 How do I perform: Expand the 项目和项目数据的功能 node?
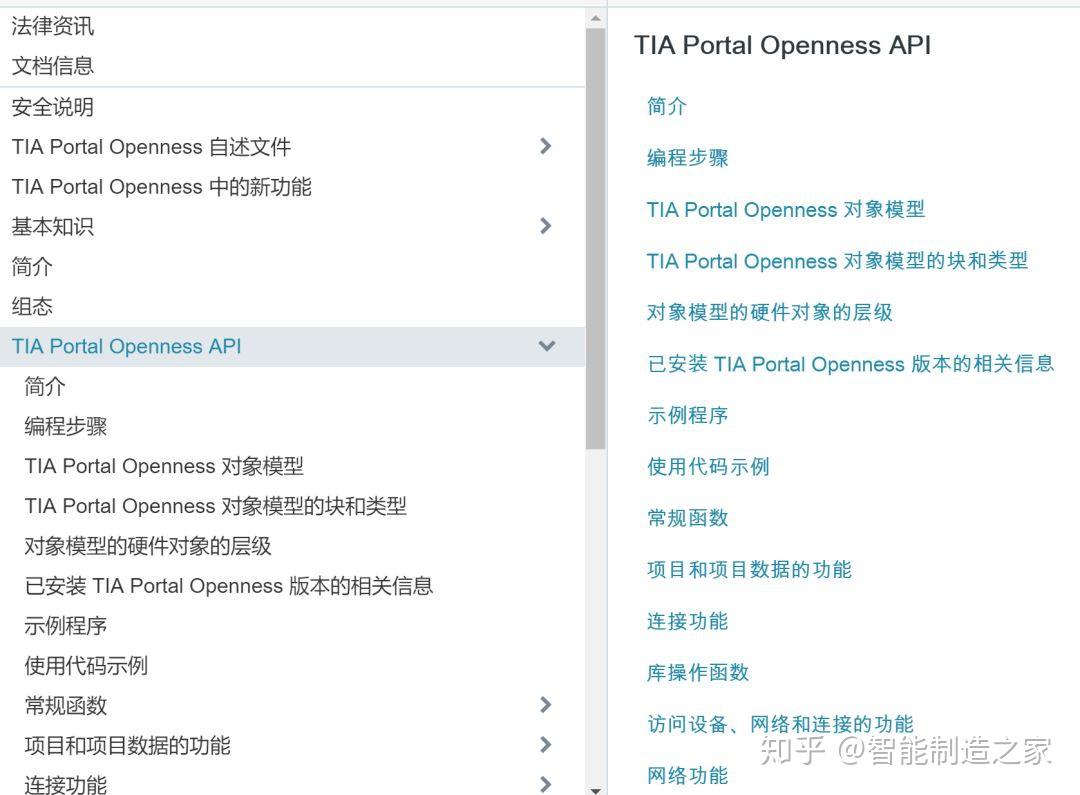[x=545, y=745]
